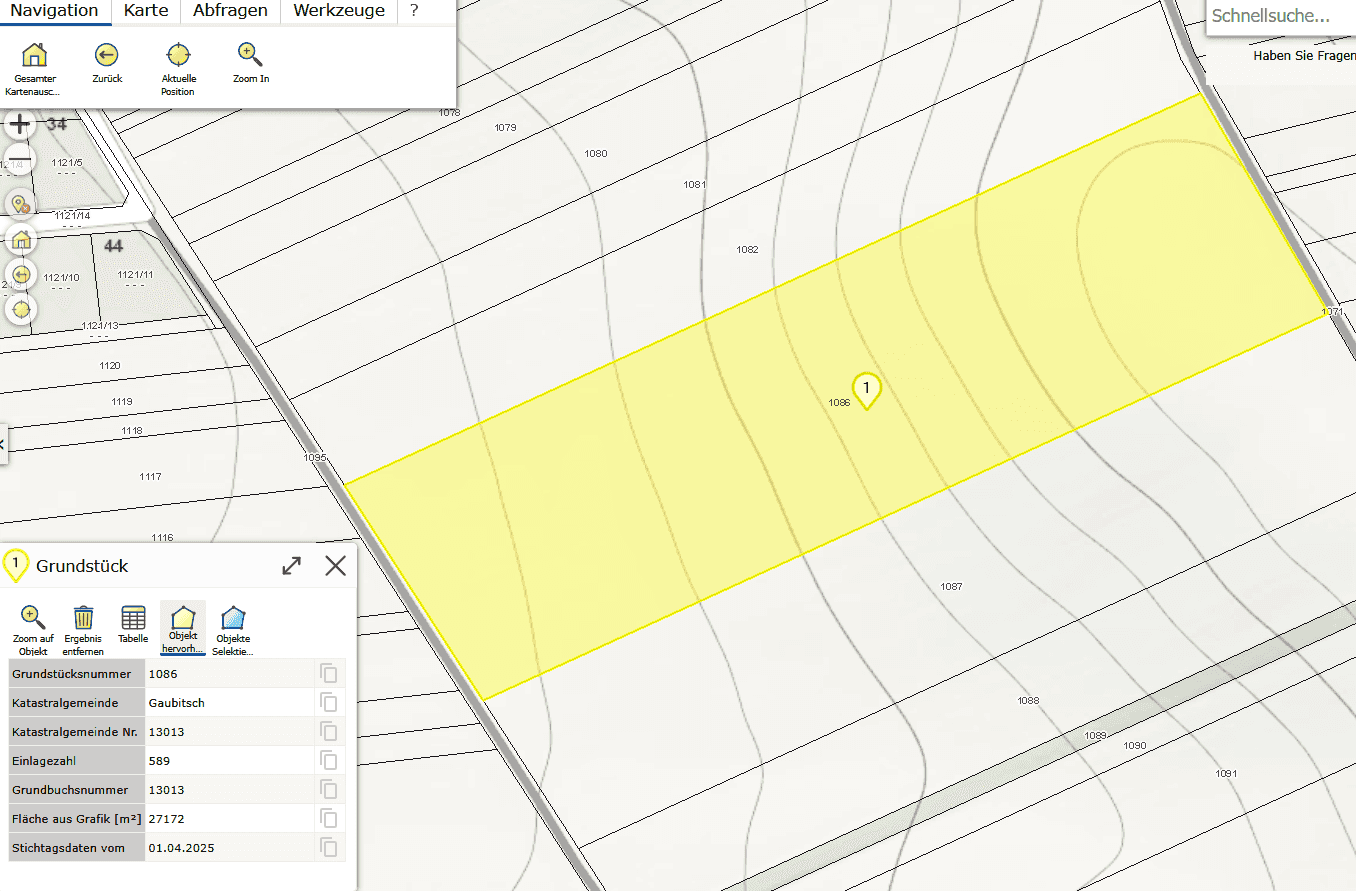
Task: Open the Abfragen tab
Action: point(230,11)
